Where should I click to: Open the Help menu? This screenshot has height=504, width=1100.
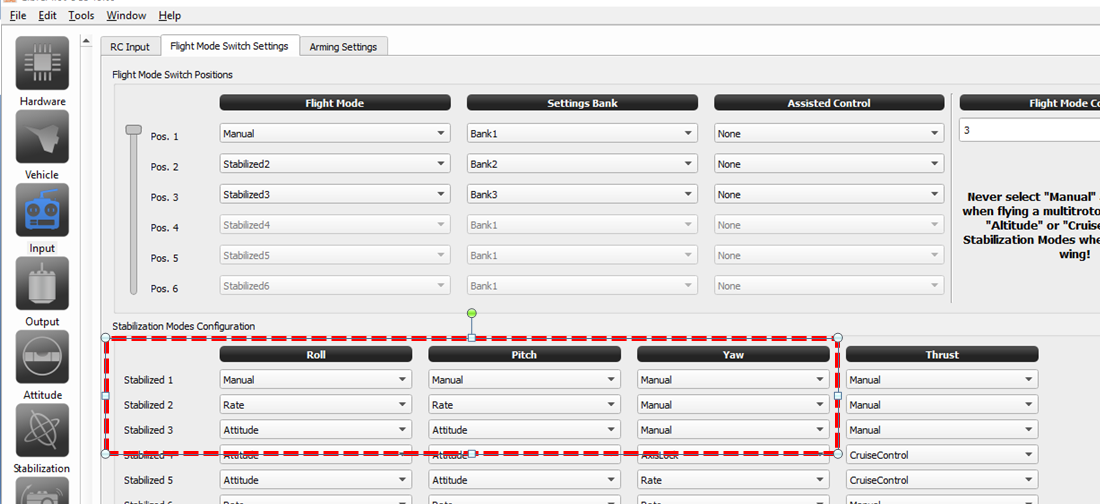point(170,15)
